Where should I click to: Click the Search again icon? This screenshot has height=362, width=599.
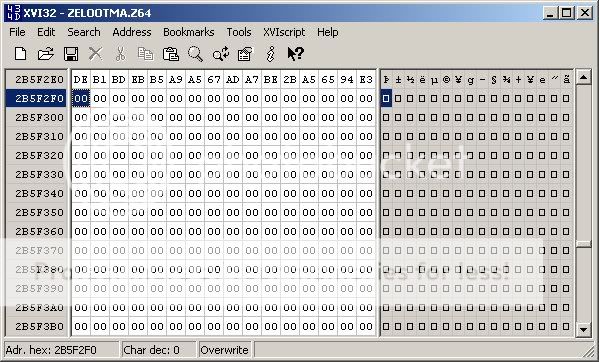[x=221, y=54]
